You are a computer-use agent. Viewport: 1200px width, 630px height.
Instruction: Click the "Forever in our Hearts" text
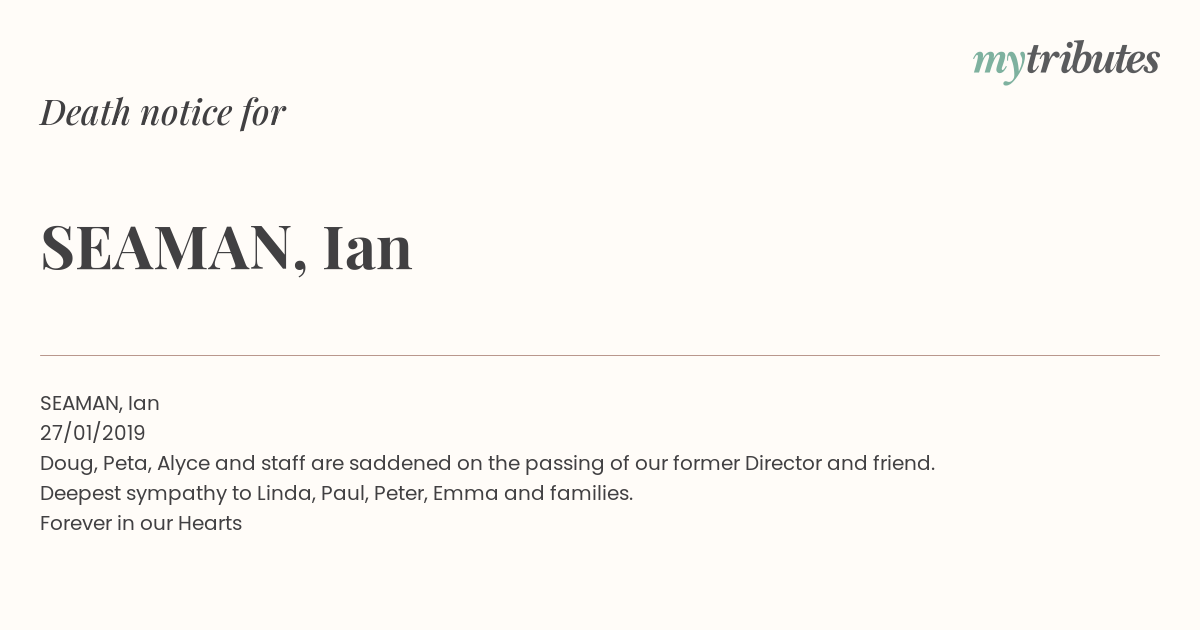click(141, 523)
